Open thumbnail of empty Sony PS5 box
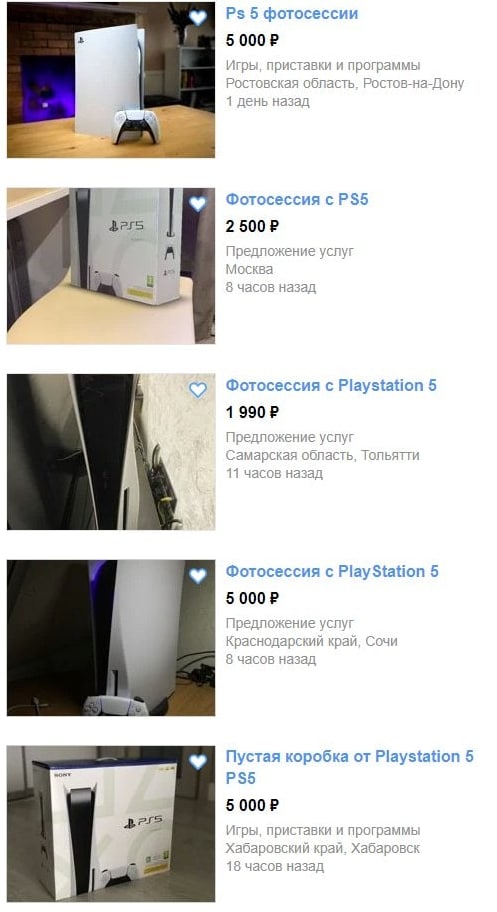This screenshot has height=912, width=497. click(111, 824)
